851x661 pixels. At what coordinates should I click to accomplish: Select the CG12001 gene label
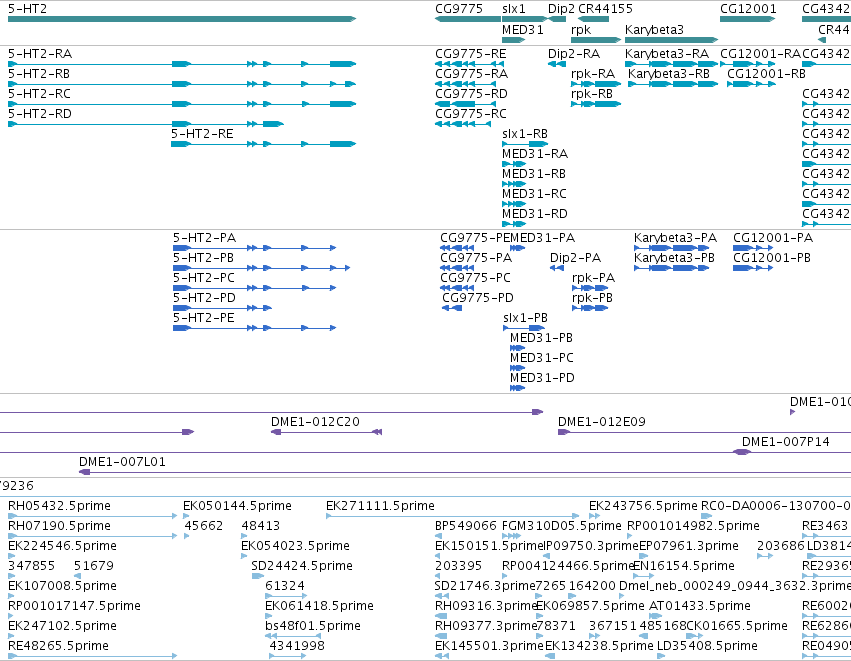[748, 9]
